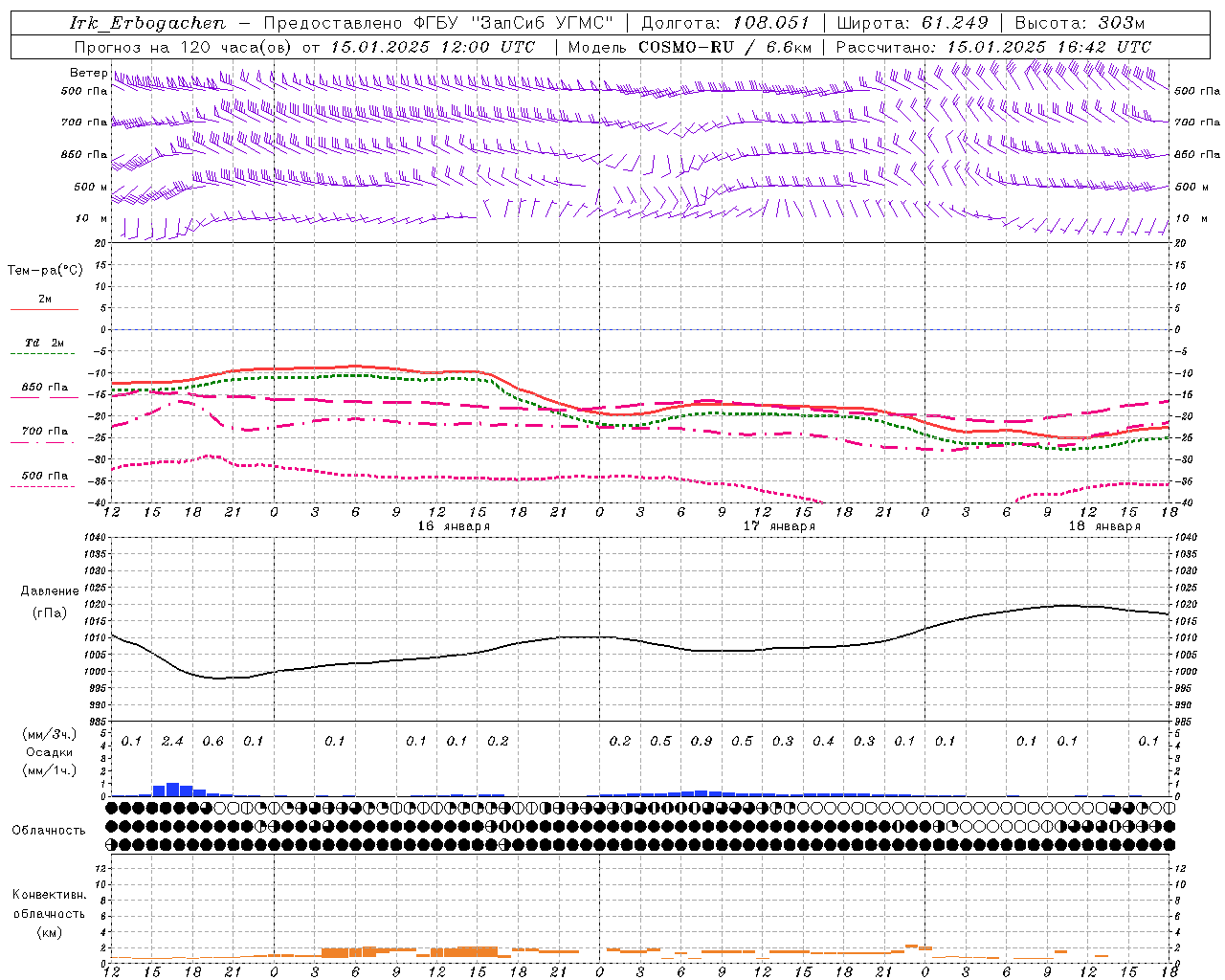Image resolution: width=1225 pixels, height=980 pixels.
Task: Click the 0.4 precipitation amount
Action: (x=823, y=742)
